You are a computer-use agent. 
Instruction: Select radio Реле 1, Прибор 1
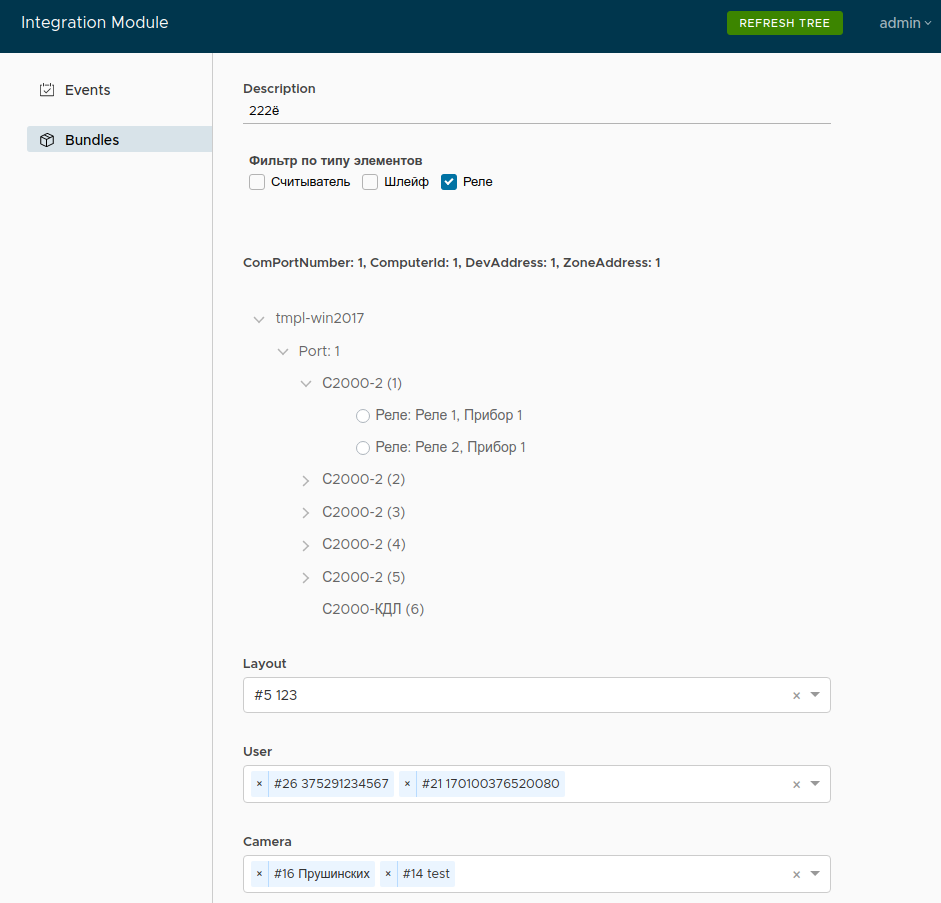(363, 416)
